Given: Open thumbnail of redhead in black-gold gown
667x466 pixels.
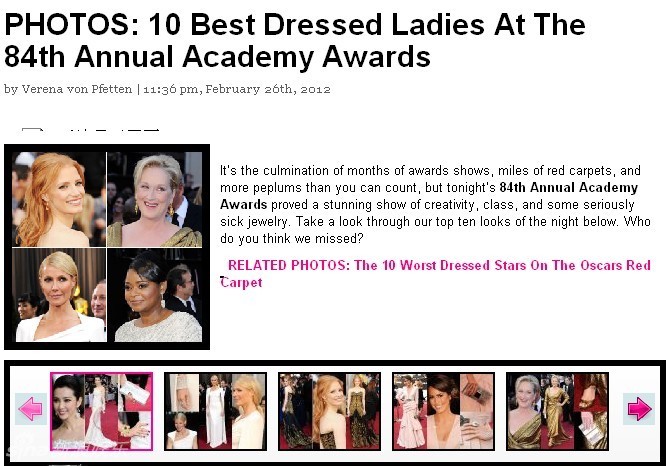Looking at the screenshot, I should [330, 412].
